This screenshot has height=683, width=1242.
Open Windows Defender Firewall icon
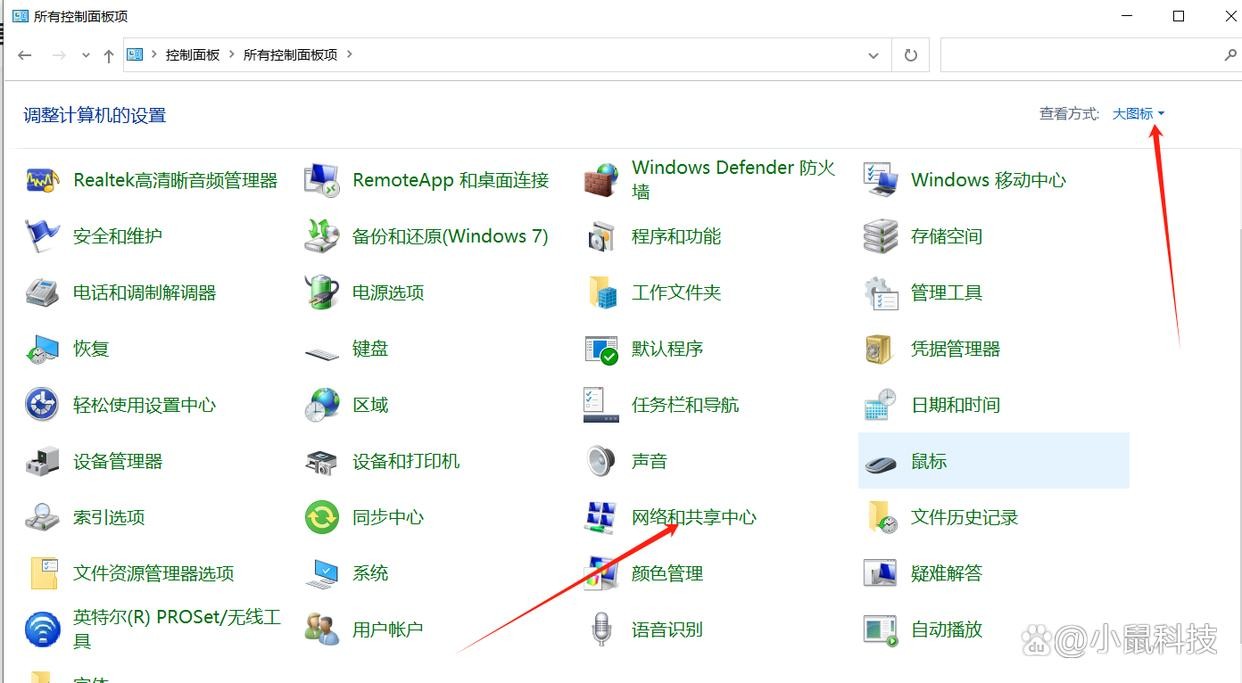pyautogui.click(x=601, y=181)
